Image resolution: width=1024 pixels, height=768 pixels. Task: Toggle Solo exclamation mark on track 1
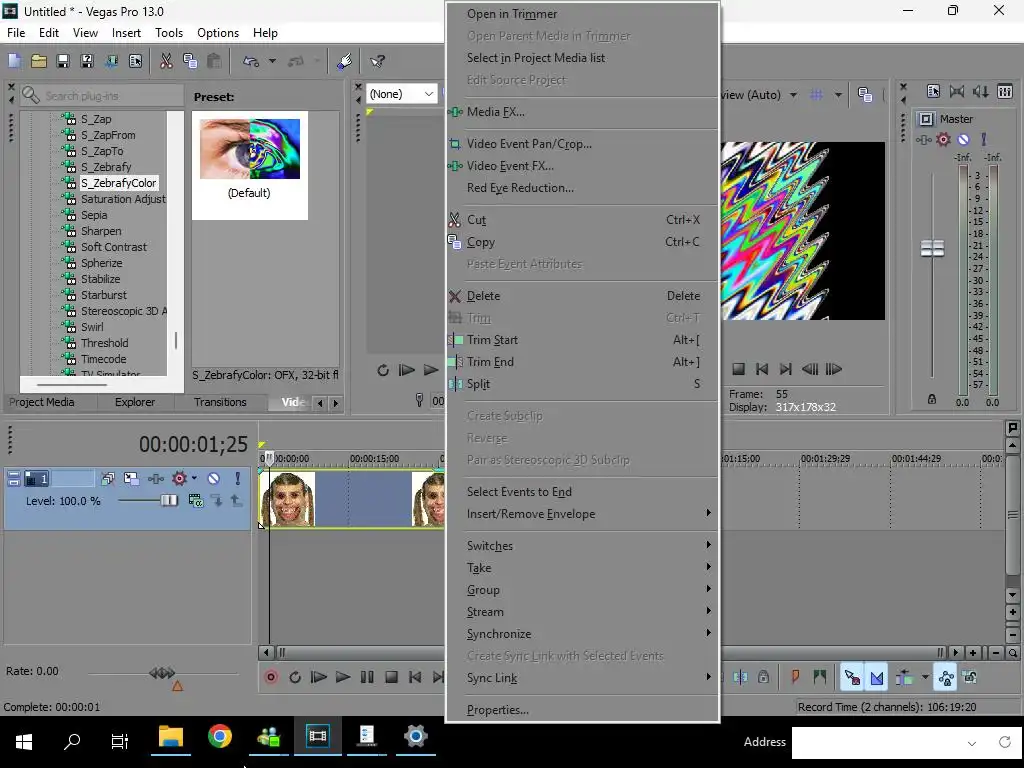237,479
